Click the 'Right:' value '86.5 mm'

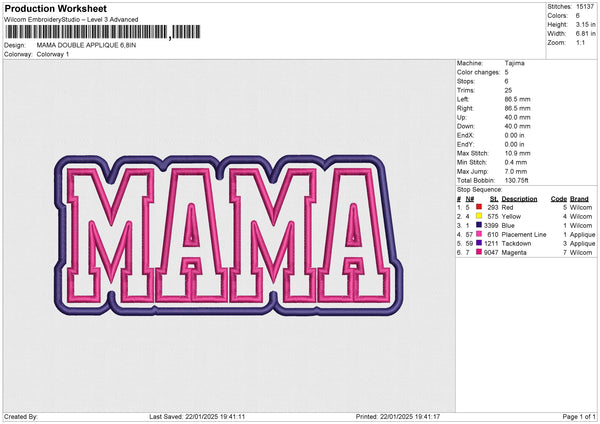pos(517,108)
